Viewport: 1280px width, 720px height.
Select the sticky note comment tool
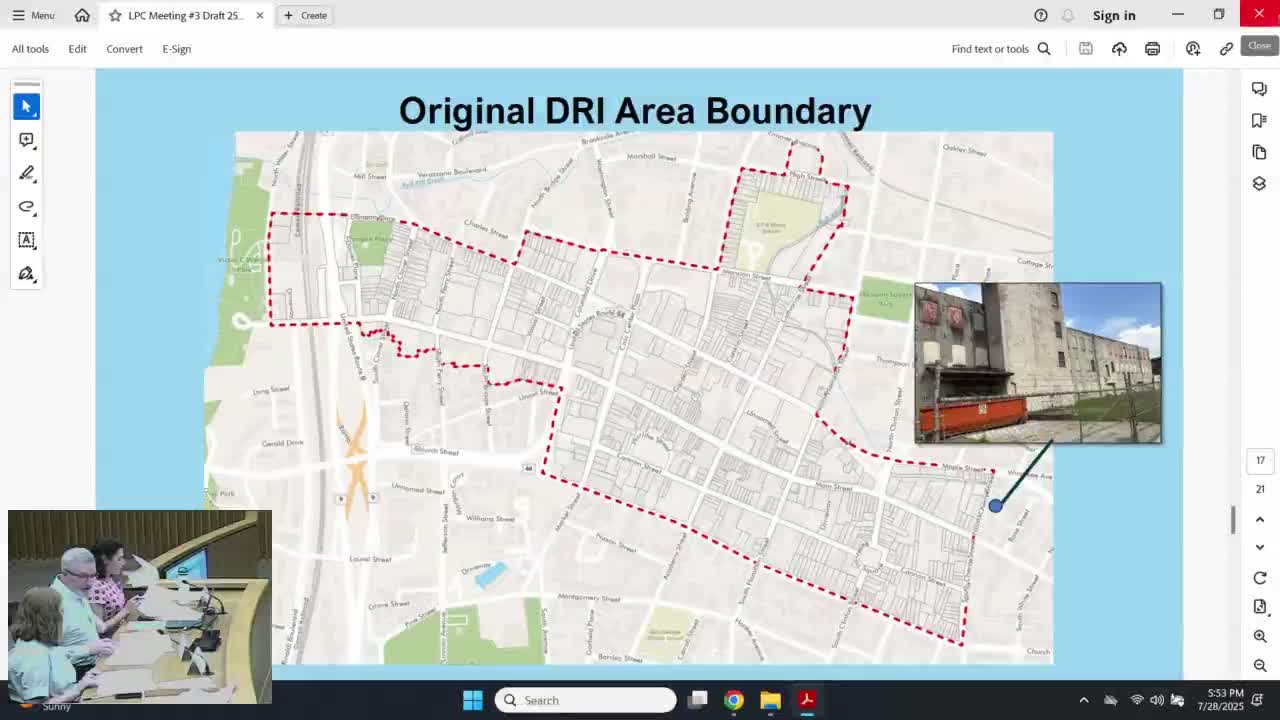(x=26, y=140)
